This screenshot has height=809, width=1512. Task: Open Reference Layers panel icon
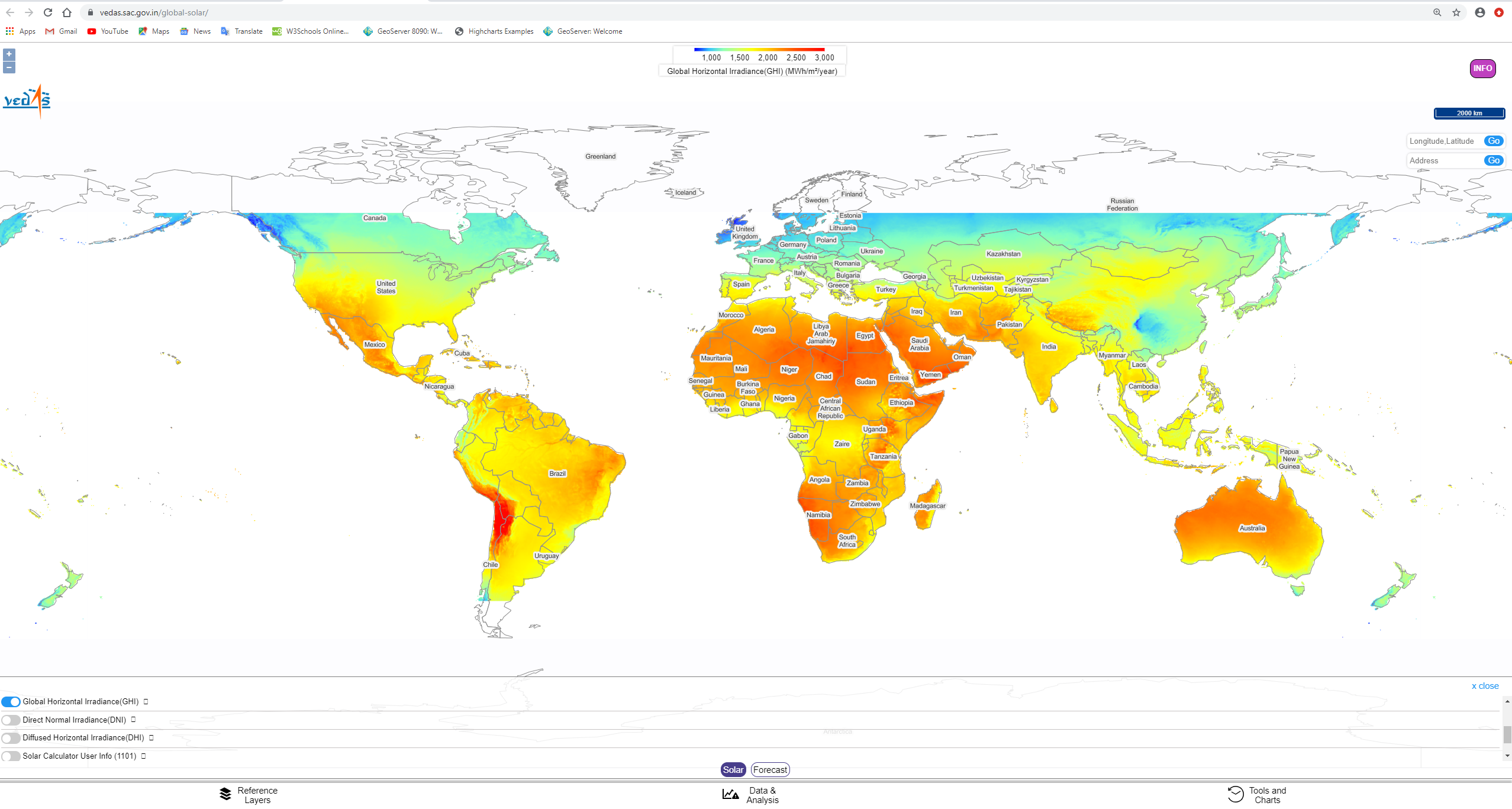tap(225, 794)
